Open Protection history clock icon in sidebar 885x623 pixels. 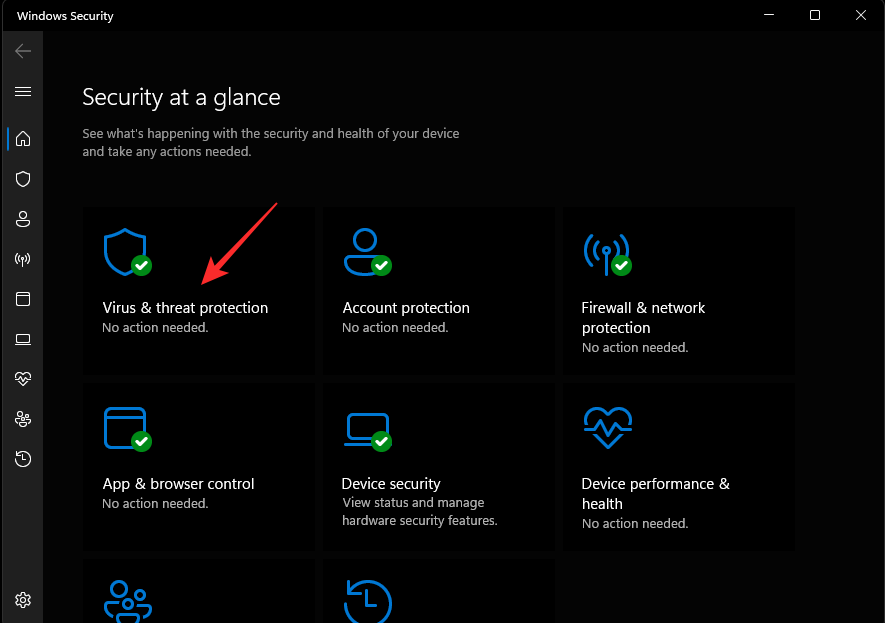(x=22, y=459)
